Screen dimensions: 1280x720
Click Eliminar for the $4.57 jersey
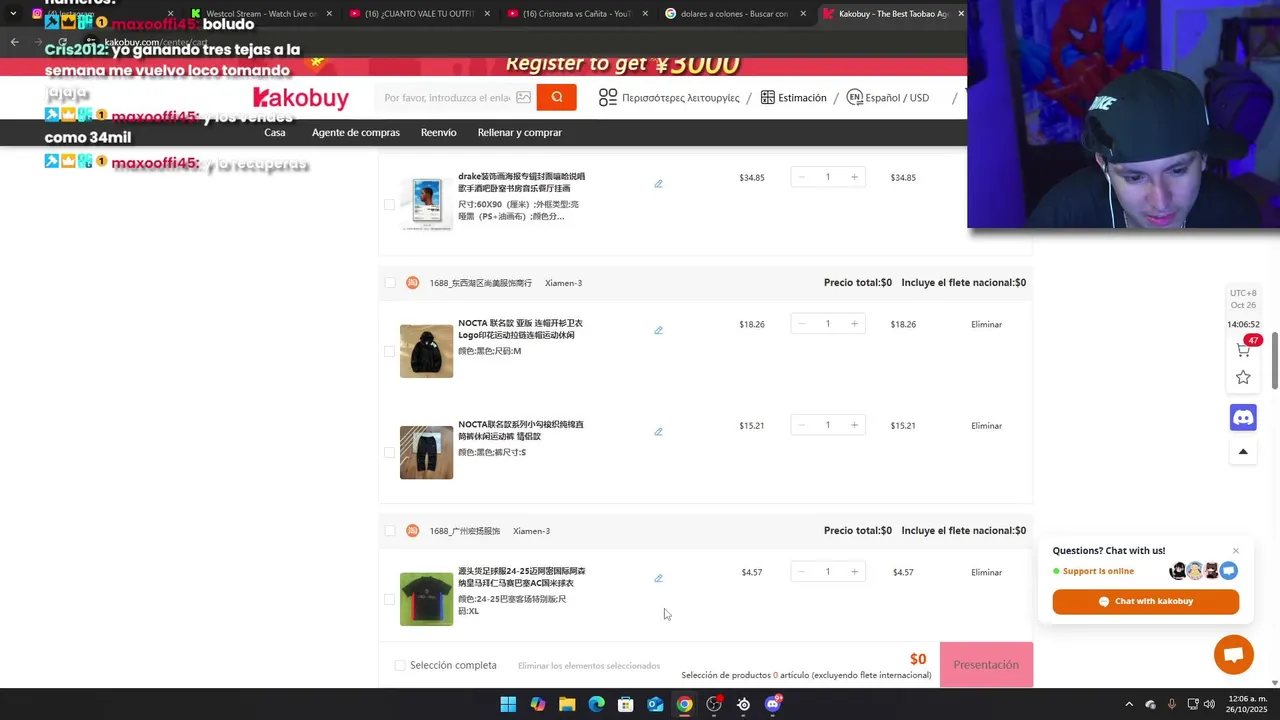click(986, 572)
